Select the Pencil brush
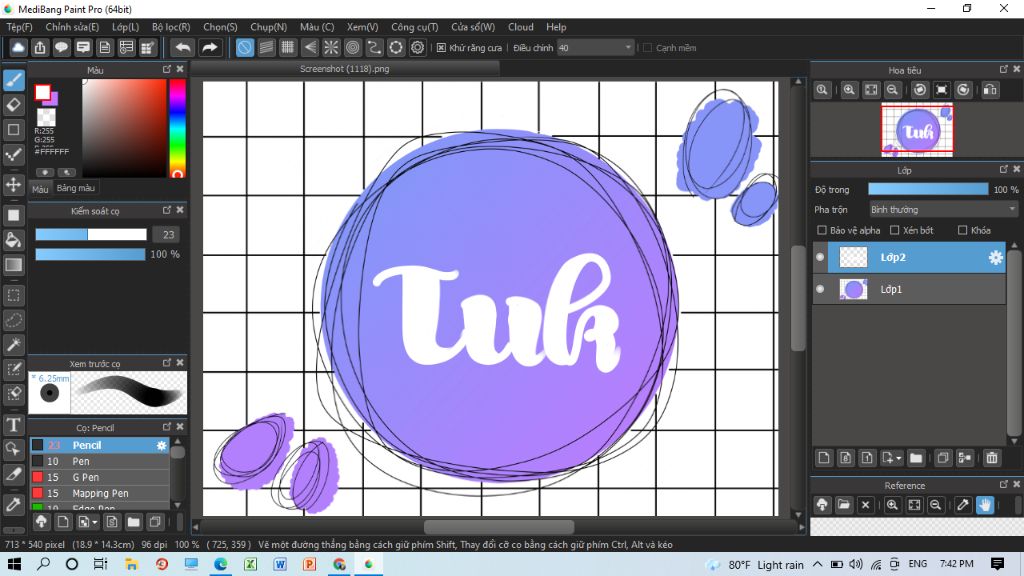Screen dimensions: 1024x576 point(100,445)
